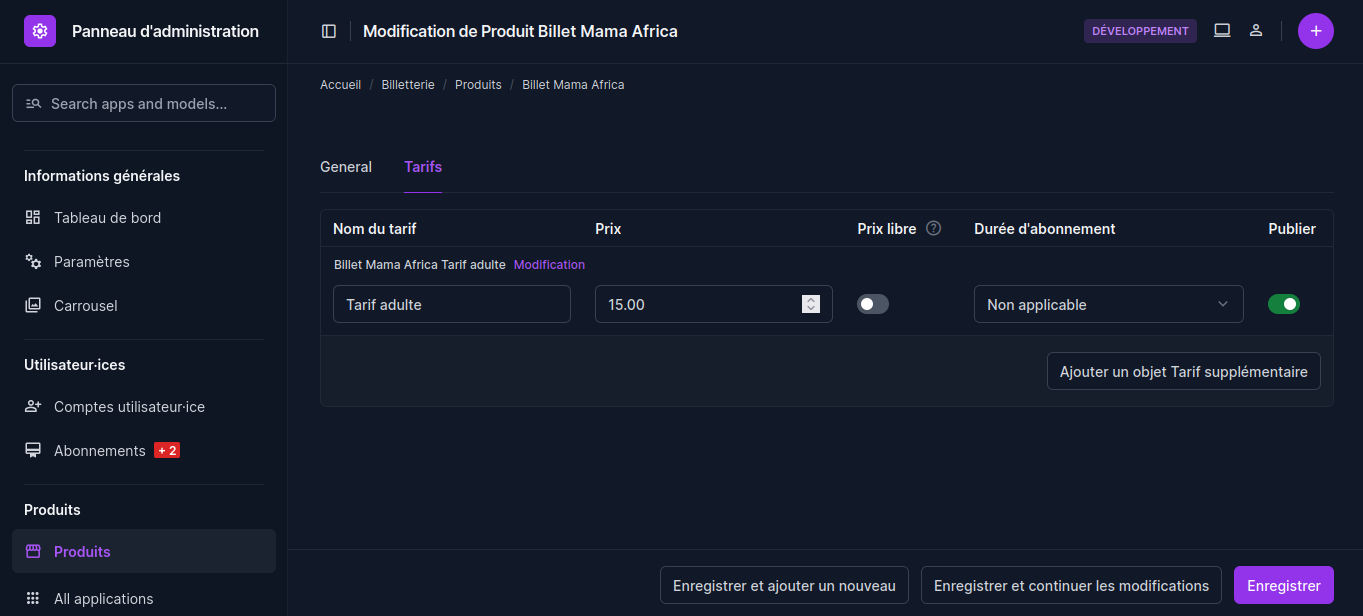The height and width of the screenshot is (616, 1363).
Task: Click the settings gear logo icon
Action: tap(40, 31)
